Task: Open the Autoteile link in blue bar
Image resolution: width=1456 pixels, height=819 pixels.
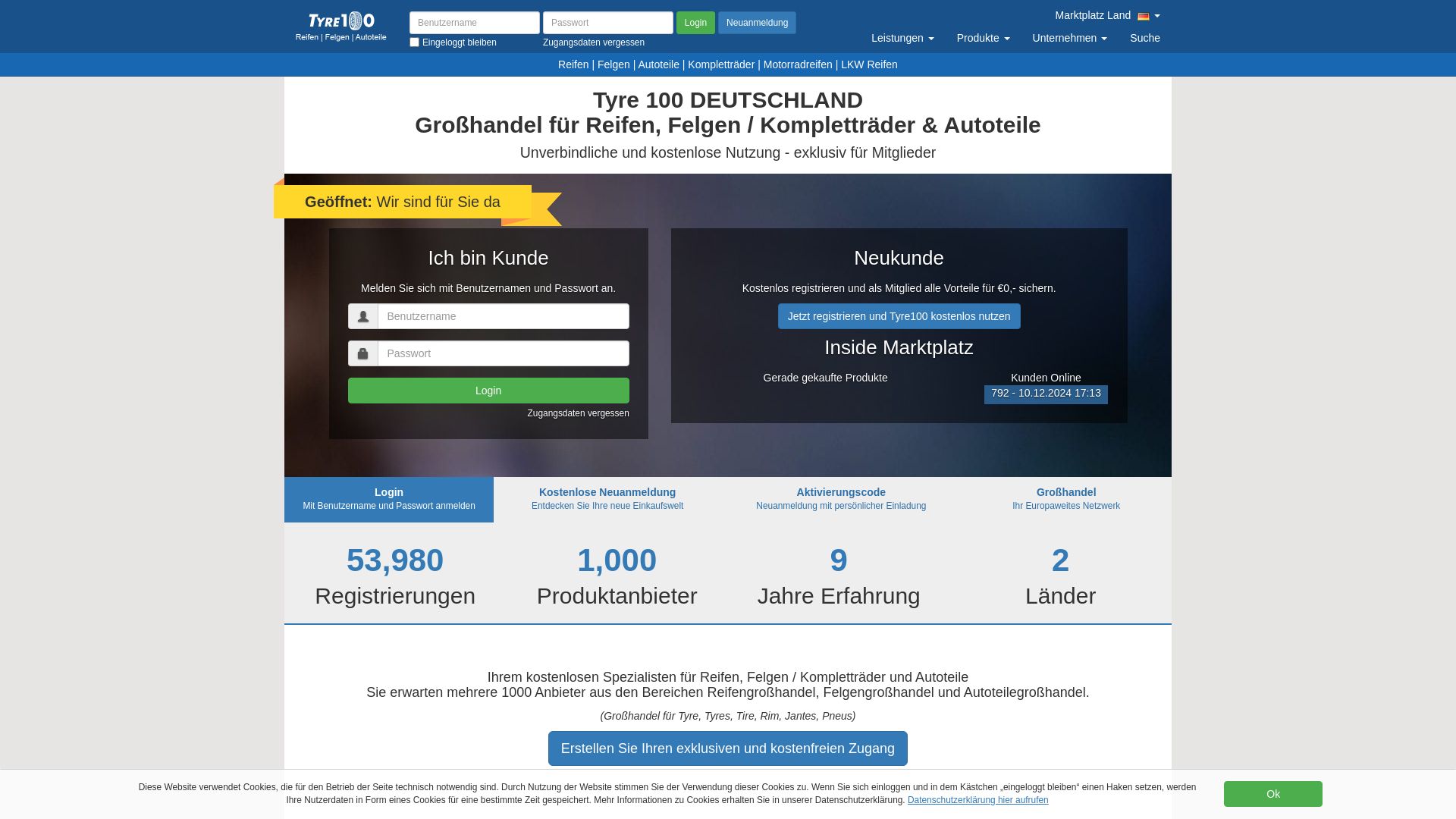Action: click(x=658, y=64)
